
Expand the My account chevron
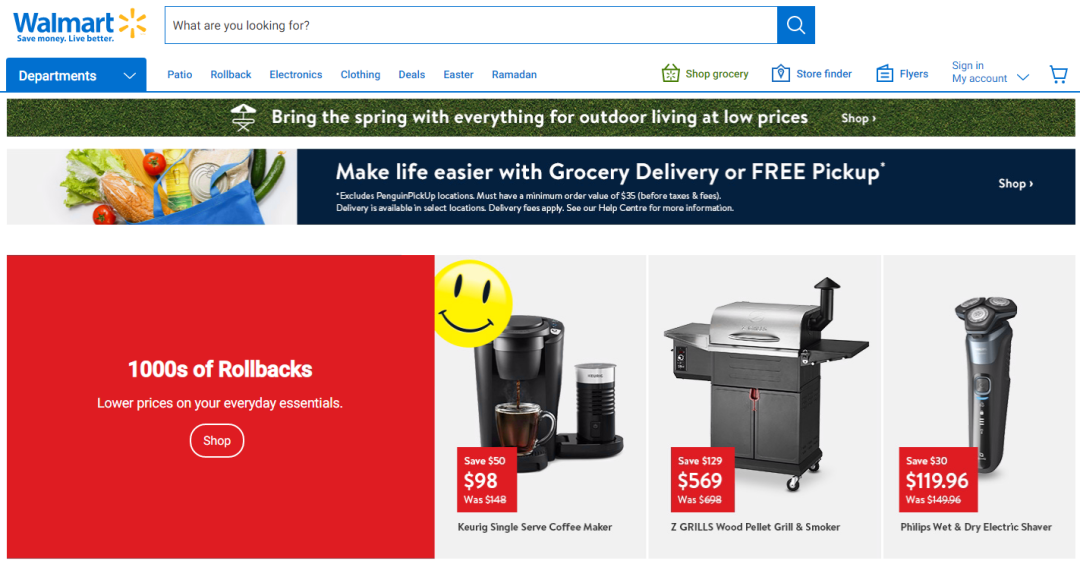pos(1023,77)
